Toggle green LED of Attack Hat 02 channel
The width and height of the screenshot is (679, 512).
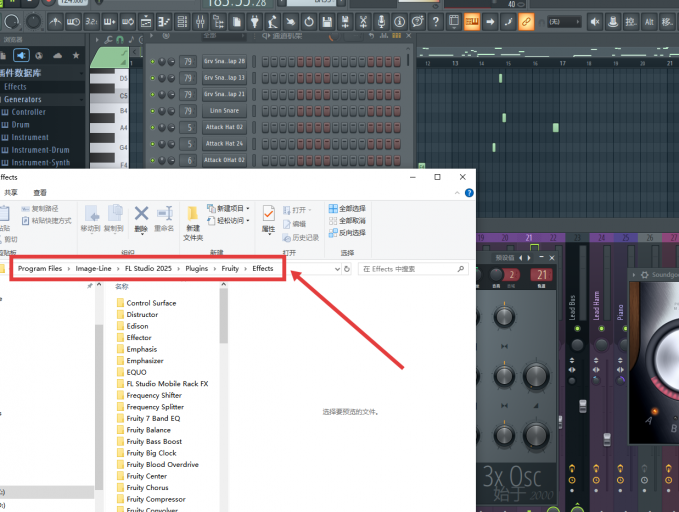[152, 127]
